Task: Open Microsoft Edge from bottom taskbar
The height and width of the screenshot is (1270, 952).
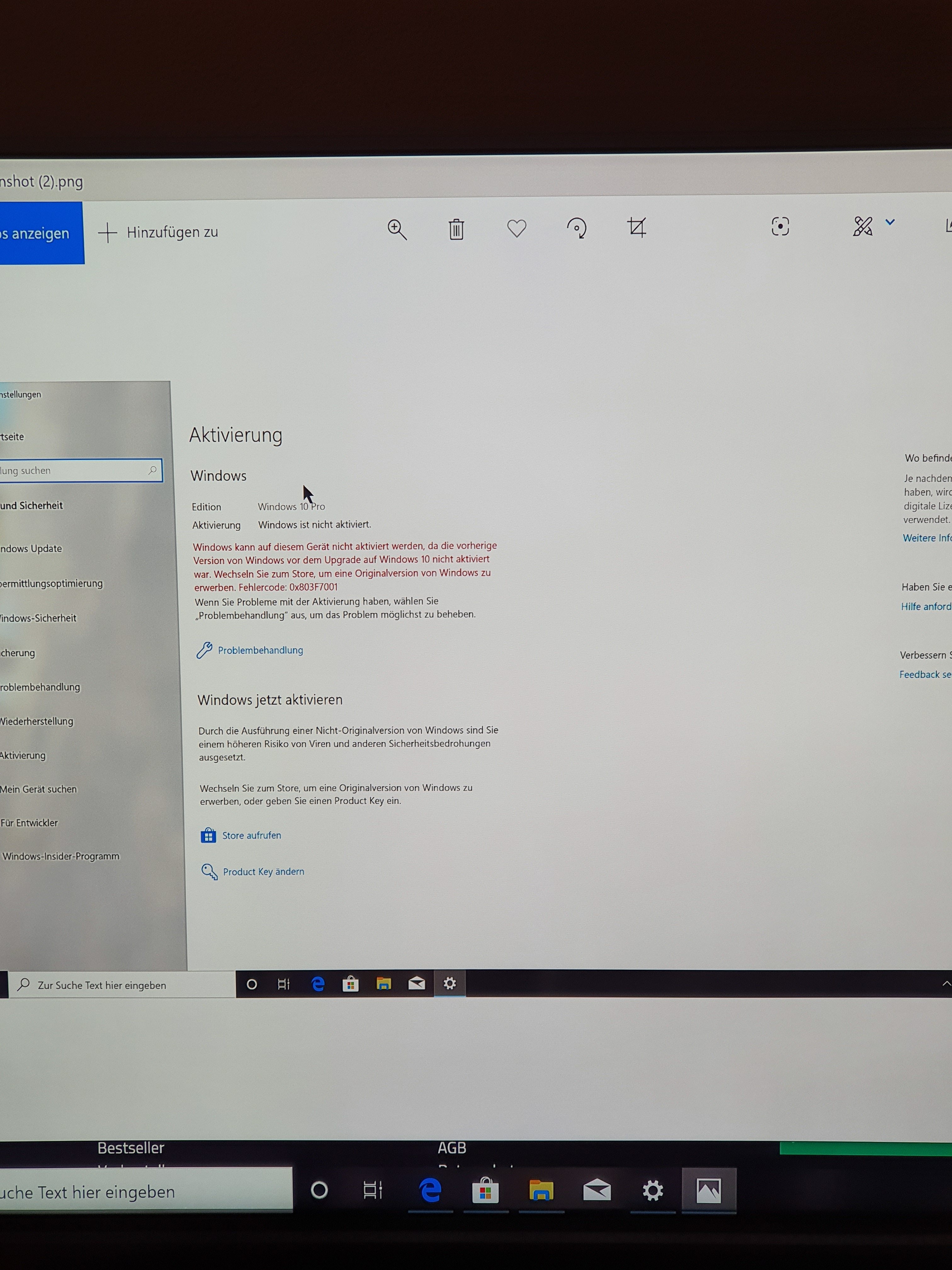Action: [430, 1191]
